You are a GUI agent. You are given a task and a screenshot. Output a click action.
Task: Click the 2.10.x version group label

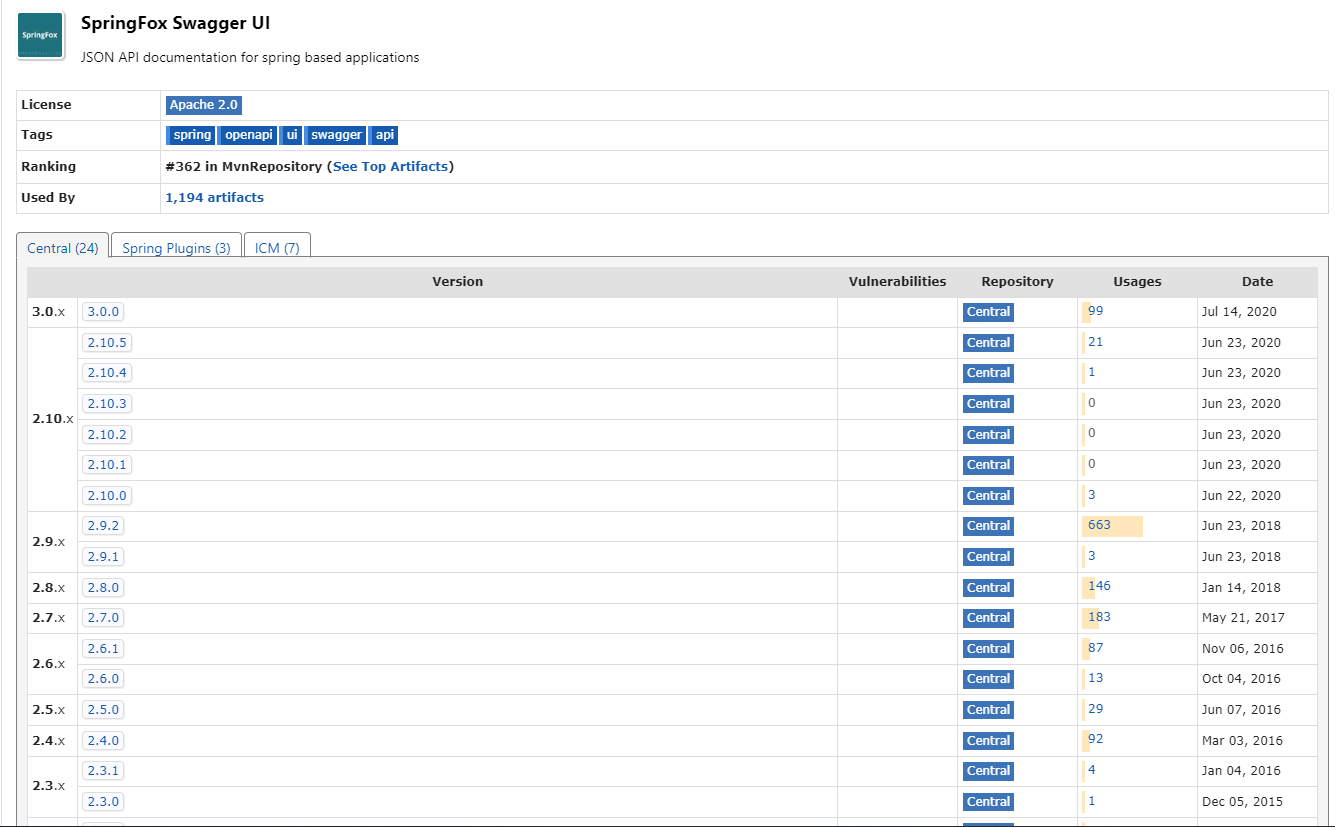click(53, 419)
